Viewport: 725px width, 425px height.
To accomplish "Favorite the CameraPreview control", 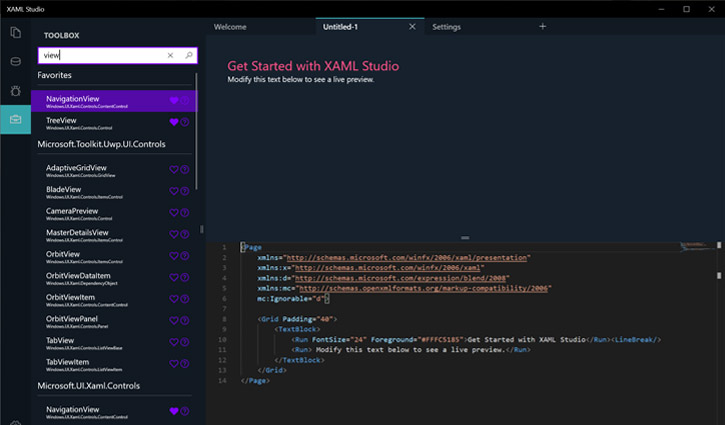I will coord(174,213).
